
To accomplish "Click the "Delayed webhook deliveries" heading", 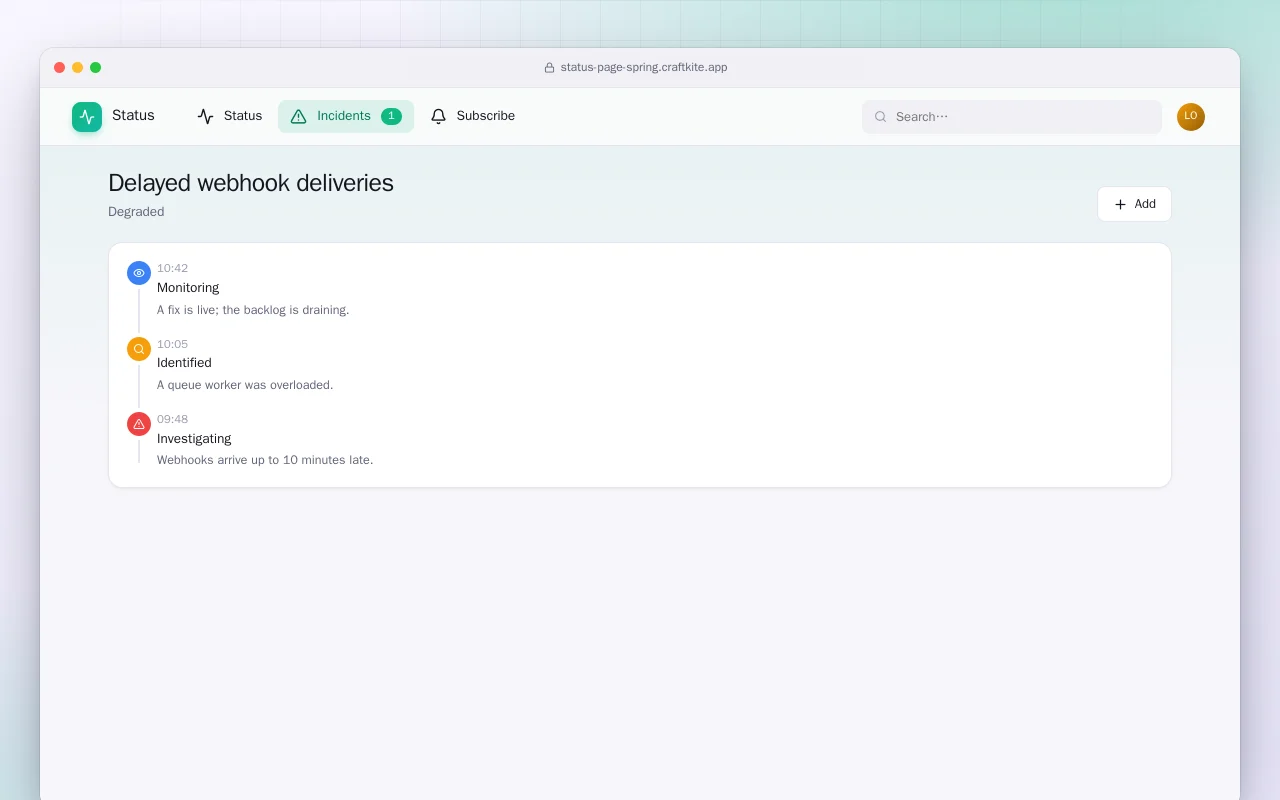I will [x=251, y=183].
